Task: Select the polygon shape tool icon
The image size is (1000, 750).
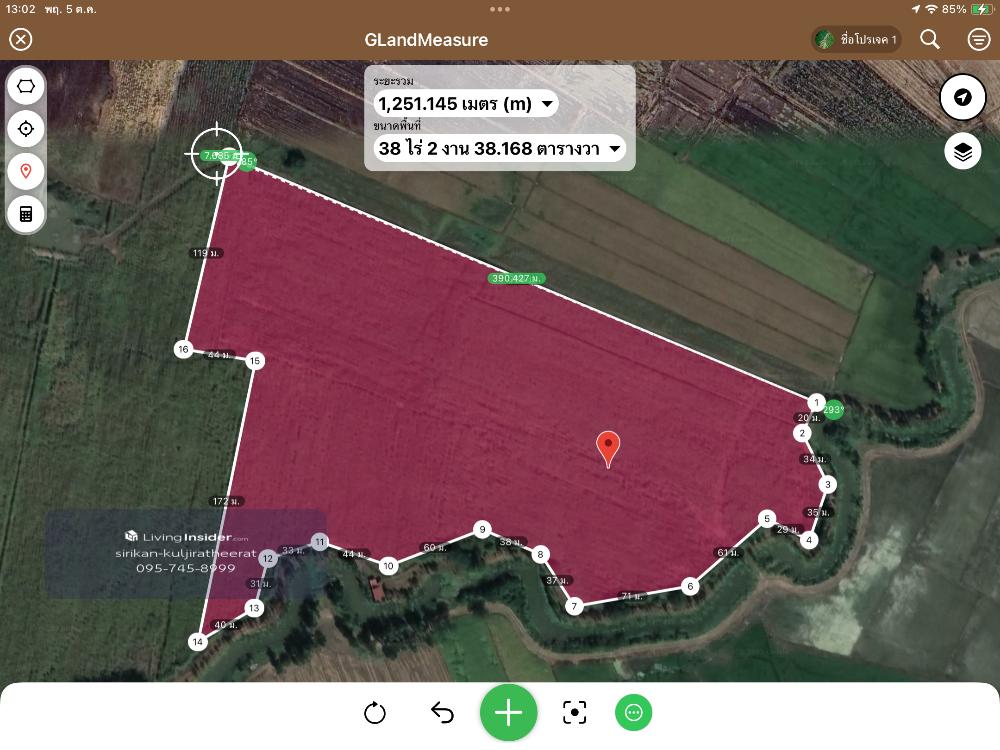Action: pyautogui.click(x=26, y=86)
